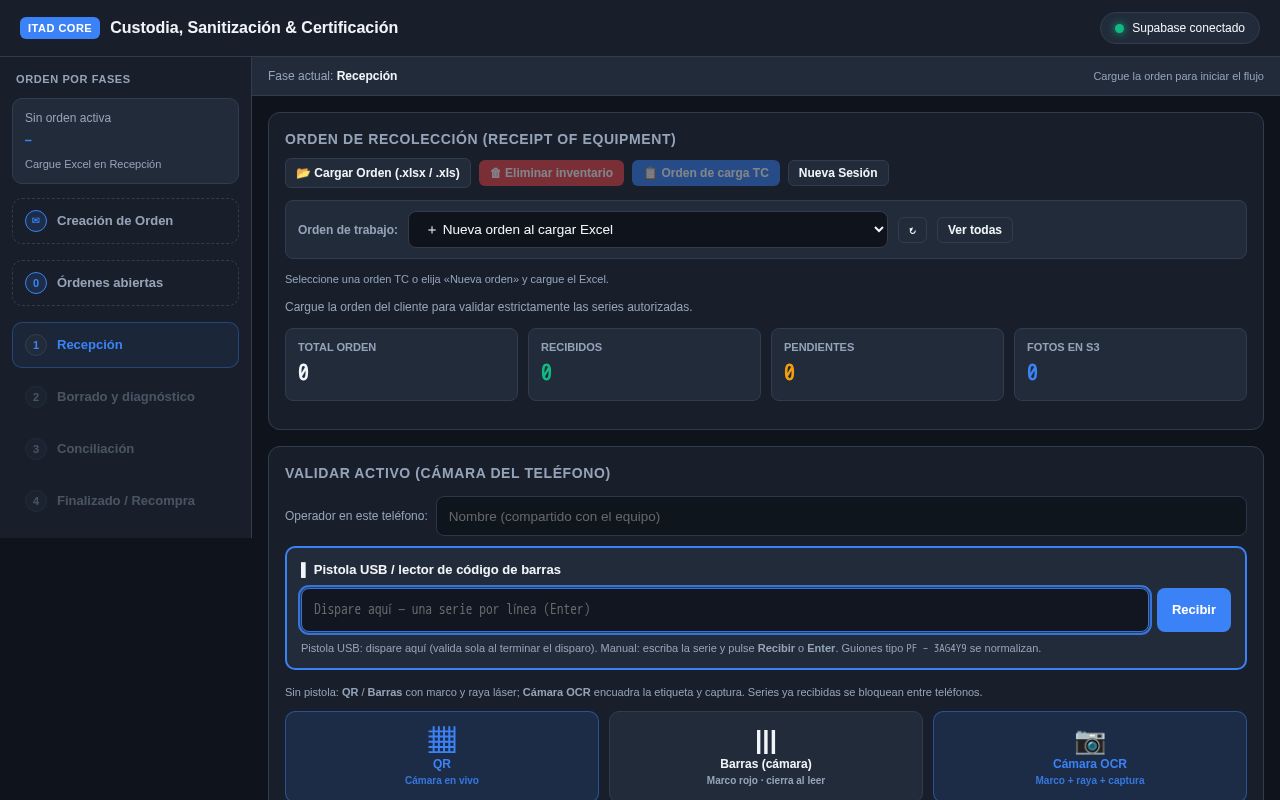Open the Conciliación phase label
Viewport: 1280px width, 800px height.
pos(95,449)
